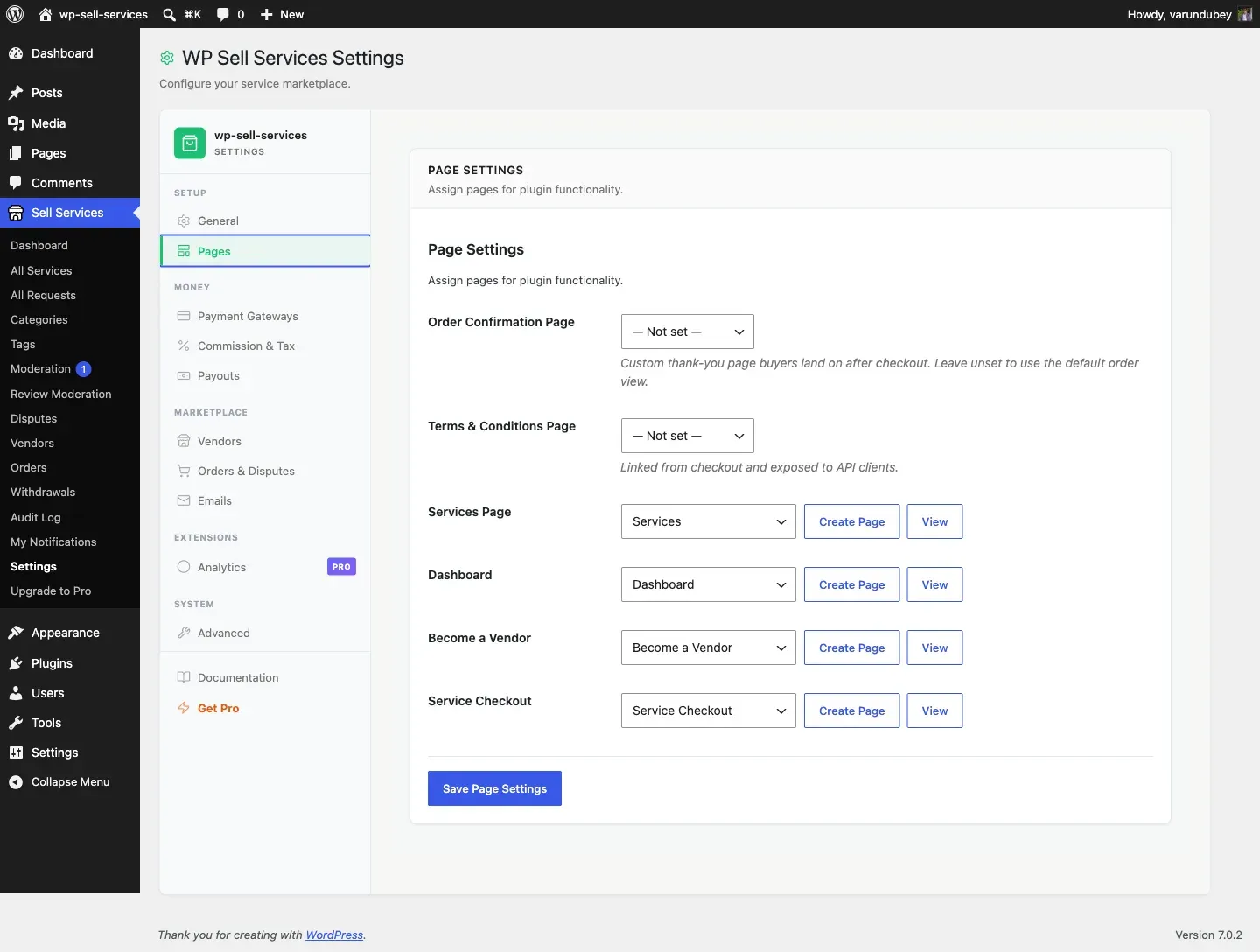Click the Commission & Tax percent icon
The height and width of the screenshot is (952, 1260).
(x=184, y=346)
